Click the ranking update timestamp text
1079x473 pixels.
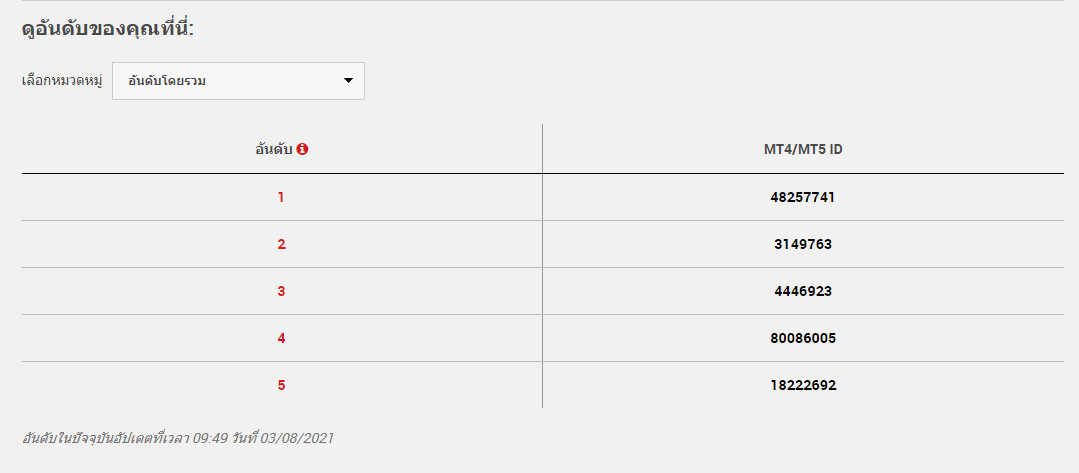(x=178, y=438)
